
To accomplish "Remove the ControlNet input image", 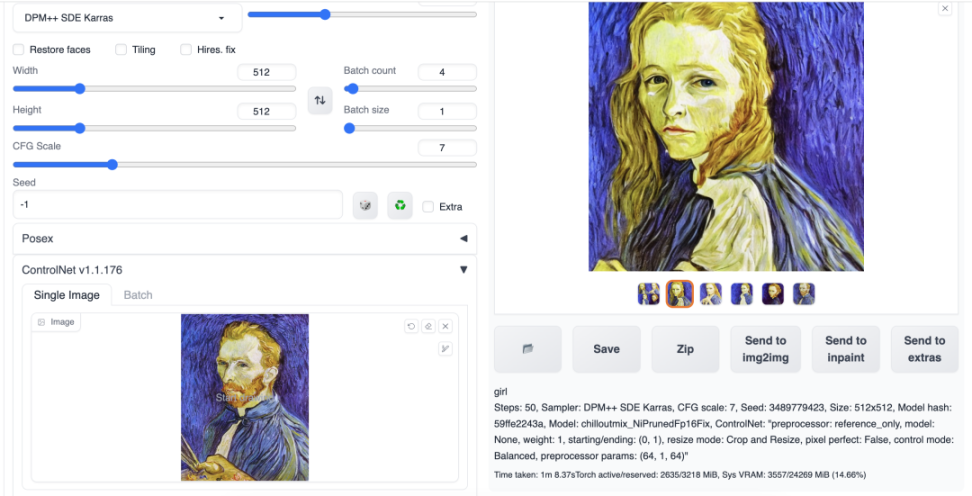I will click(445, 326).
